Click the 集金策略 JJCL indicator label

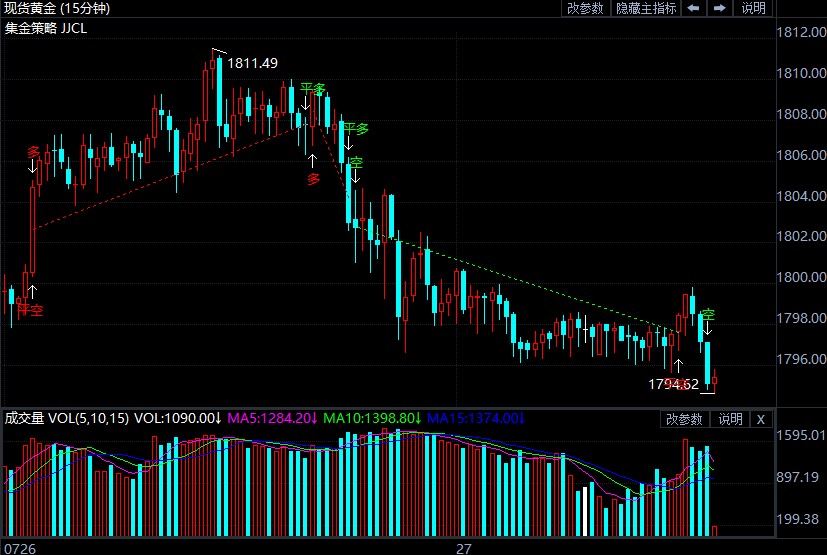(46, 28)
